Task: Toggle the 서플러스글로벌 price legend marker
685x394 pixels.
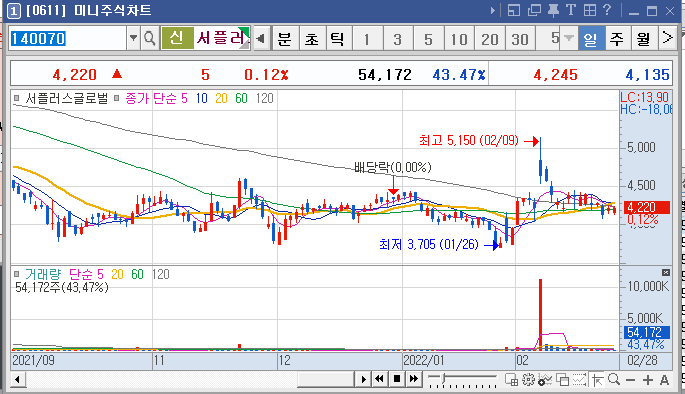Action: click(17, 98)
